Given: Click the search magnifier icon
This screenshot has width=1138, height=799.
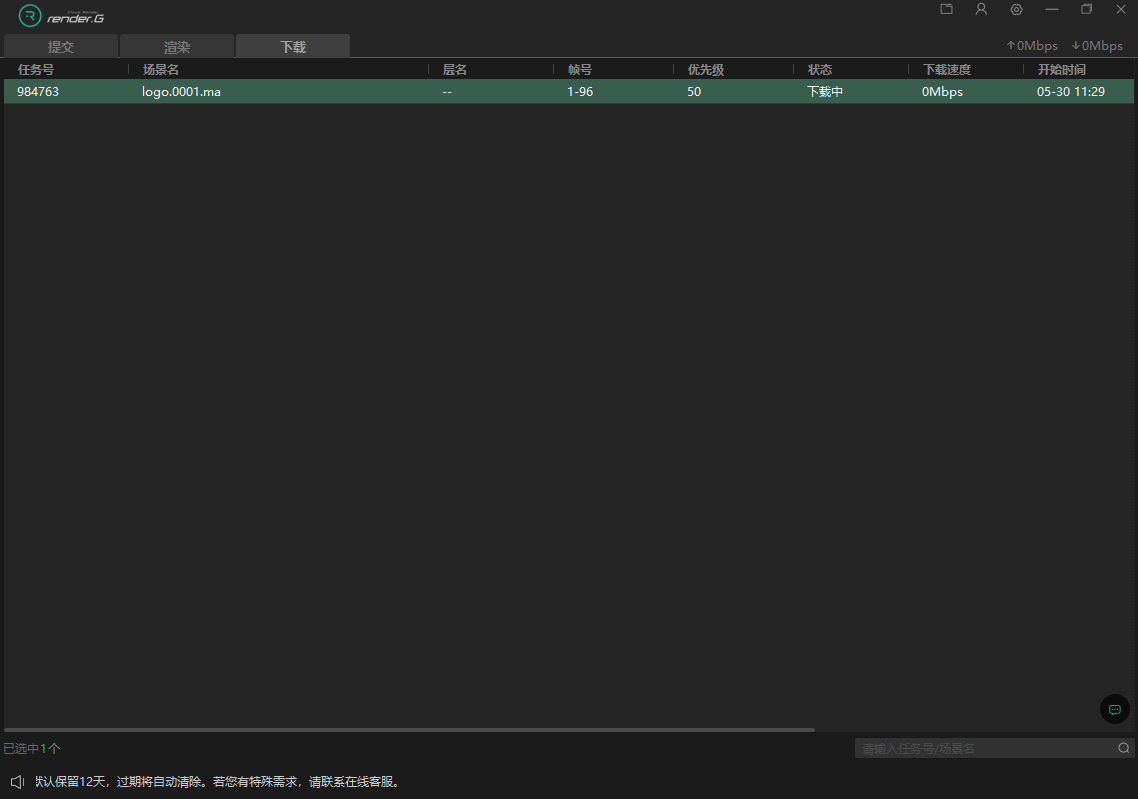Looking at the screenshot, I should pos(1124,748).
